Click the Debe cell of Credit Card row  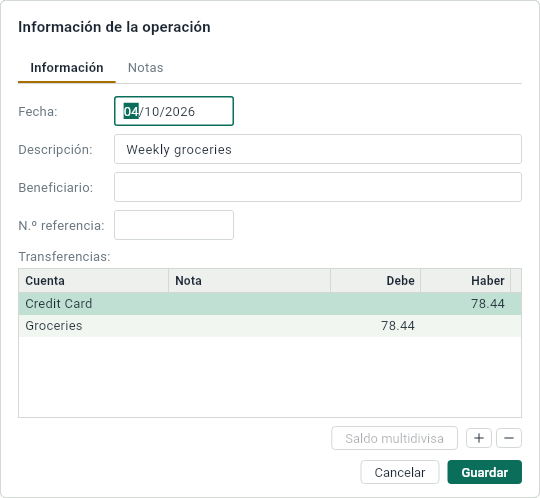pos(375,304)
